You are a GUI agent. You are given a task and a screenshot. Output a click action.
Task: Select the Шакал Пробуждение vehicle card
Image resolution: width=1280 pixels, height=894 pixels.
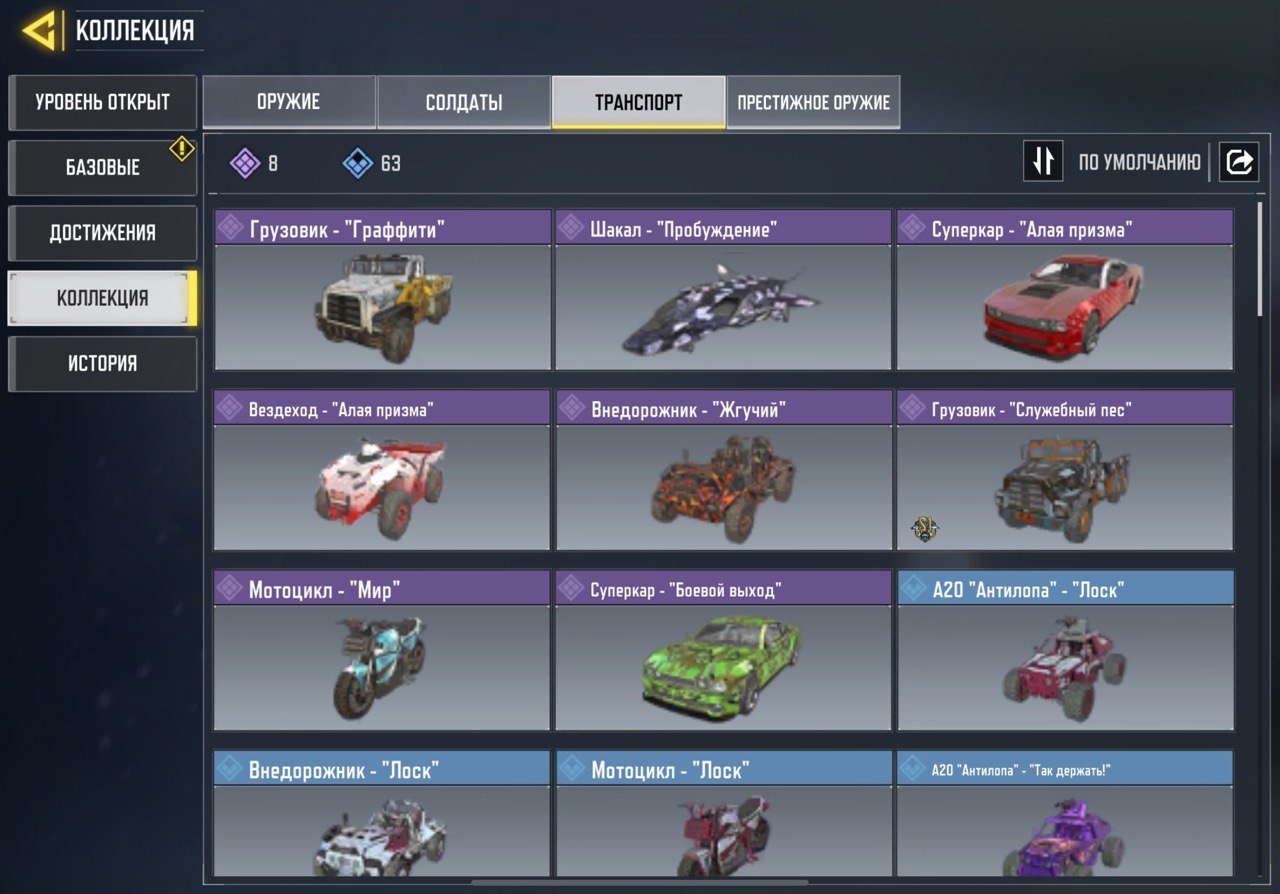(x=723, y=290)
